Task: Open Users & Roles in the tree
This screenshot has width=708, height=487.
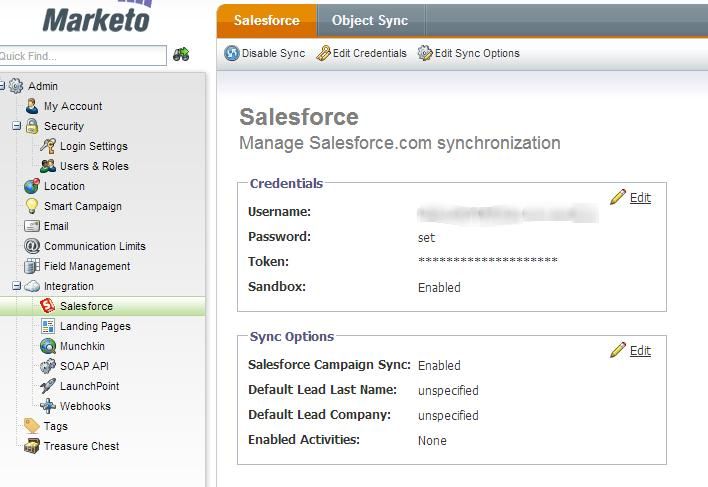Action: tap(94, 166)
